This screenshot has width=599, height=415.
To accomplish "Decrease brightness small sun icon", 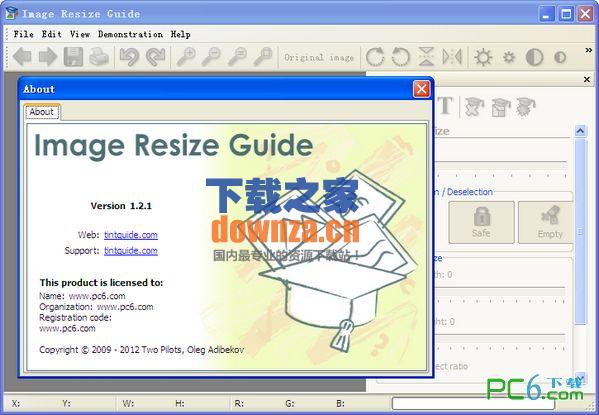I will (509, 58).
